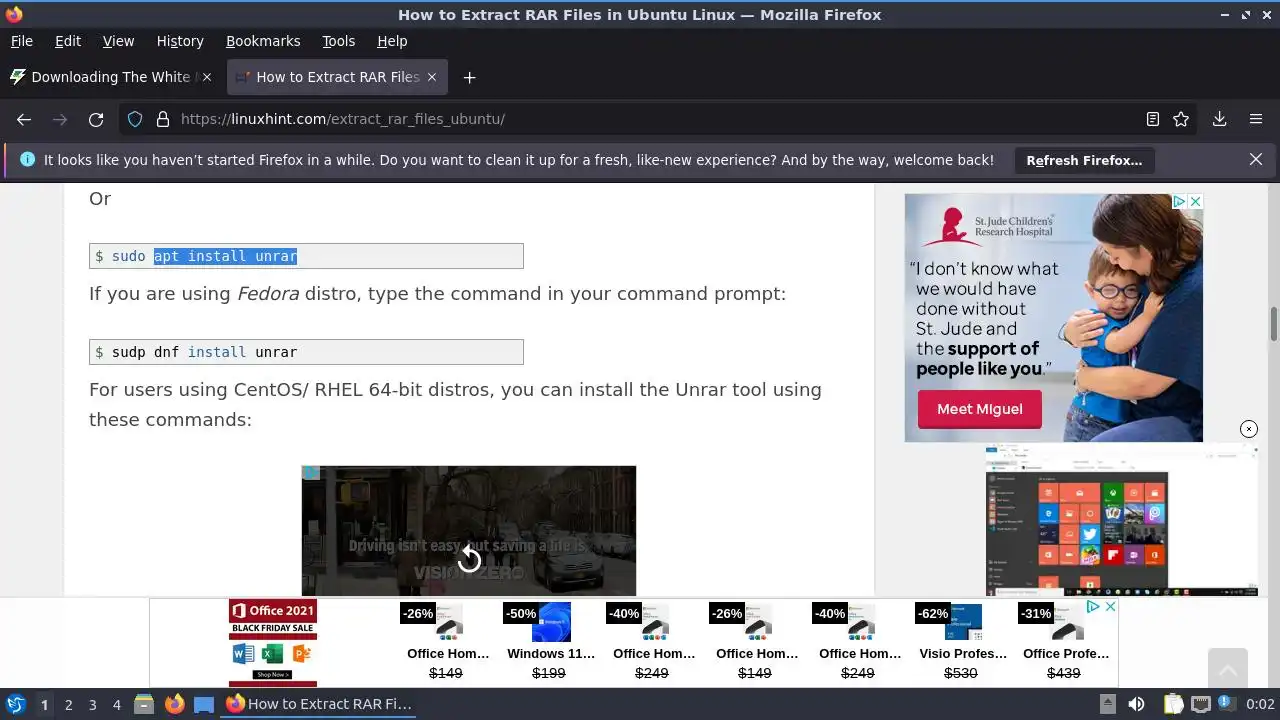Screen dimensions: 1280x720
Task: Open clipboard manager tray icon
Action: [x=1173, y=704]
